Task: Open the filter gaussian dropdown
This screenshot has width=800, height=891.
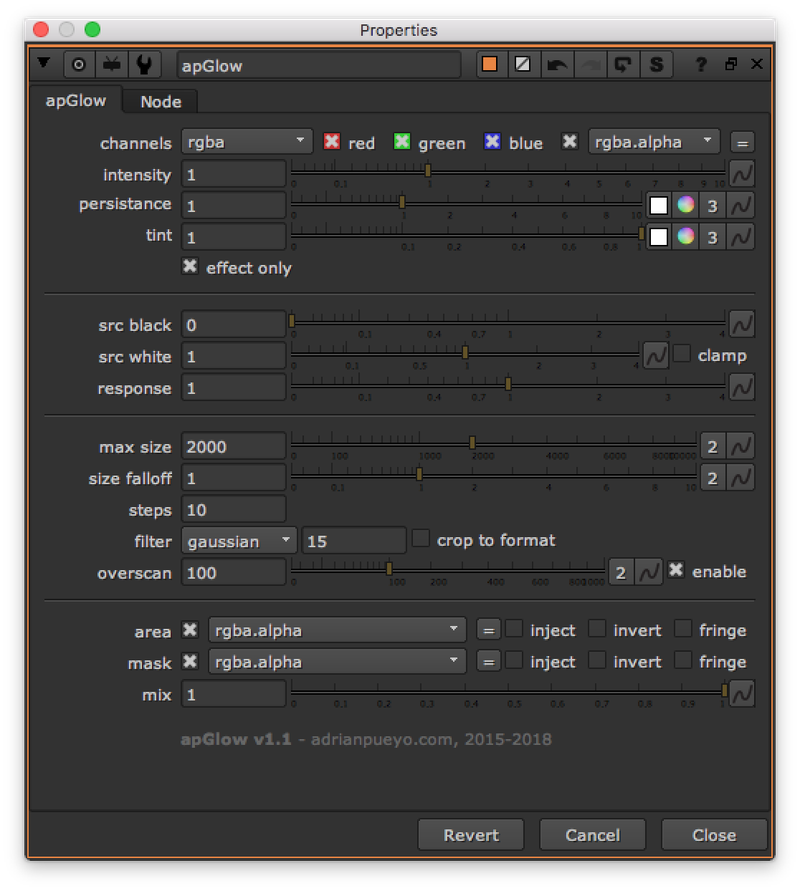Action: 238,539
